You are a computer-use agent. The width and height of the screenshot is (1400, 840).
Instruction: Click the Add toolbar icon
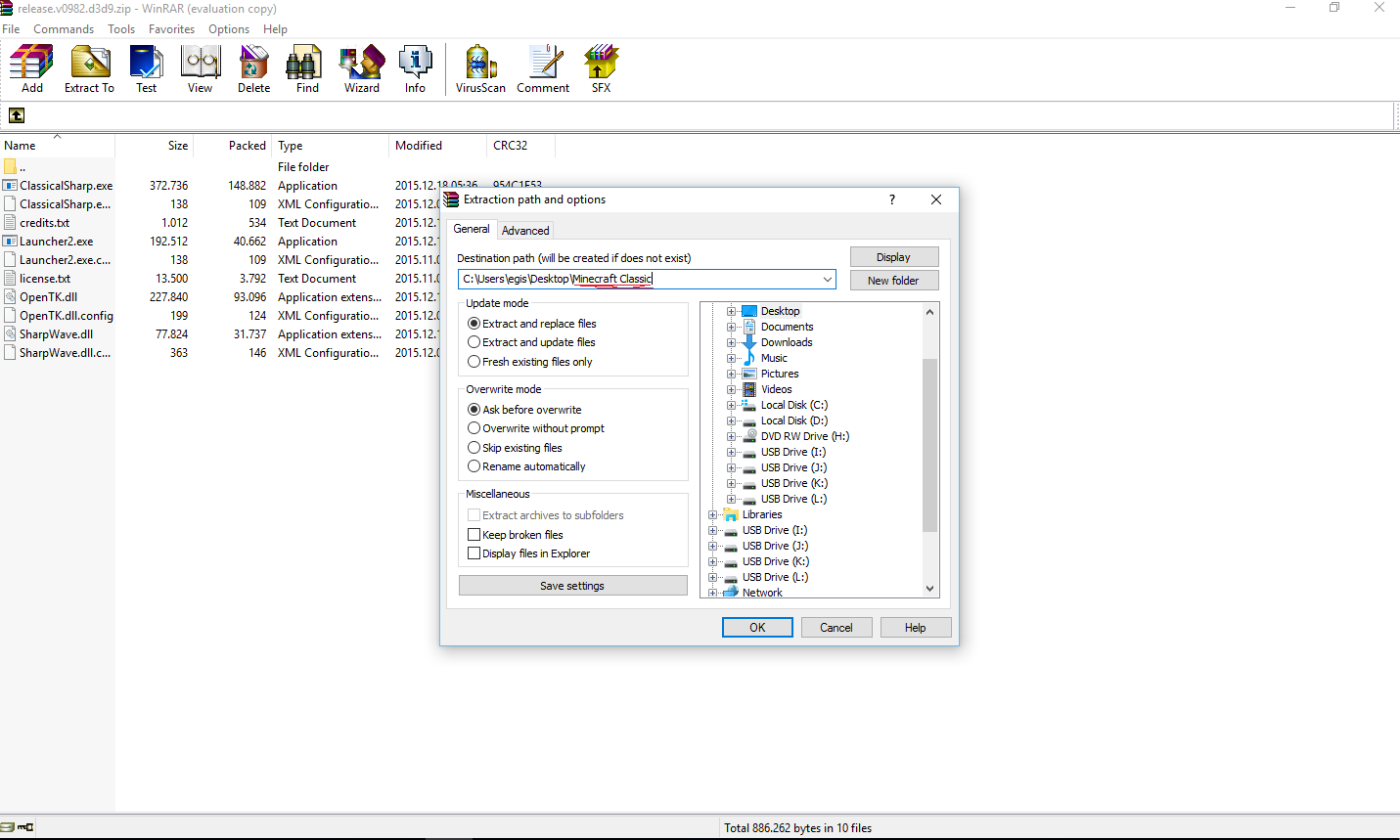coord(31,63)
